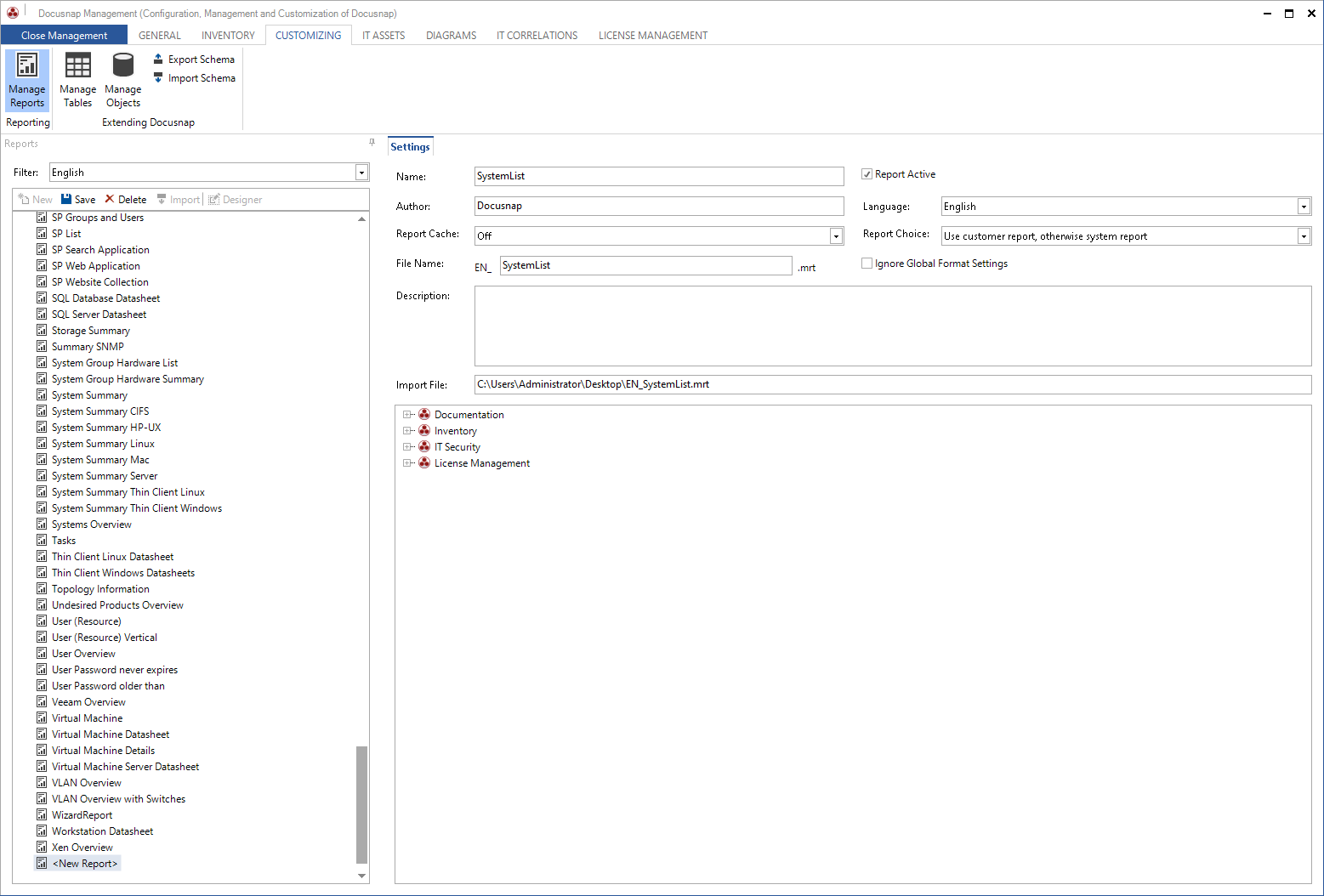
Task: Click in the Import File path field
Action: coord(893,384)
